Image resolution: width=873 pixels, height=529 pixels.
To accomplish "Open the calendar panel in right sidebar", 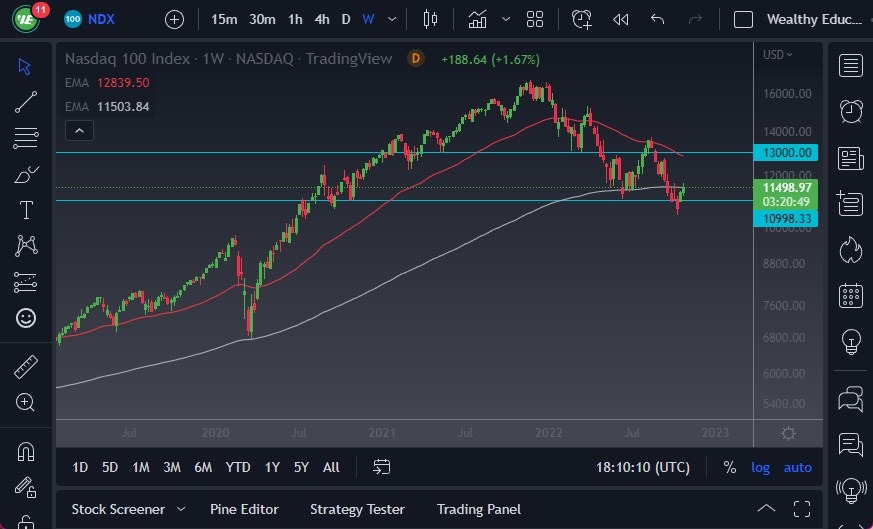I will (851, 295).
